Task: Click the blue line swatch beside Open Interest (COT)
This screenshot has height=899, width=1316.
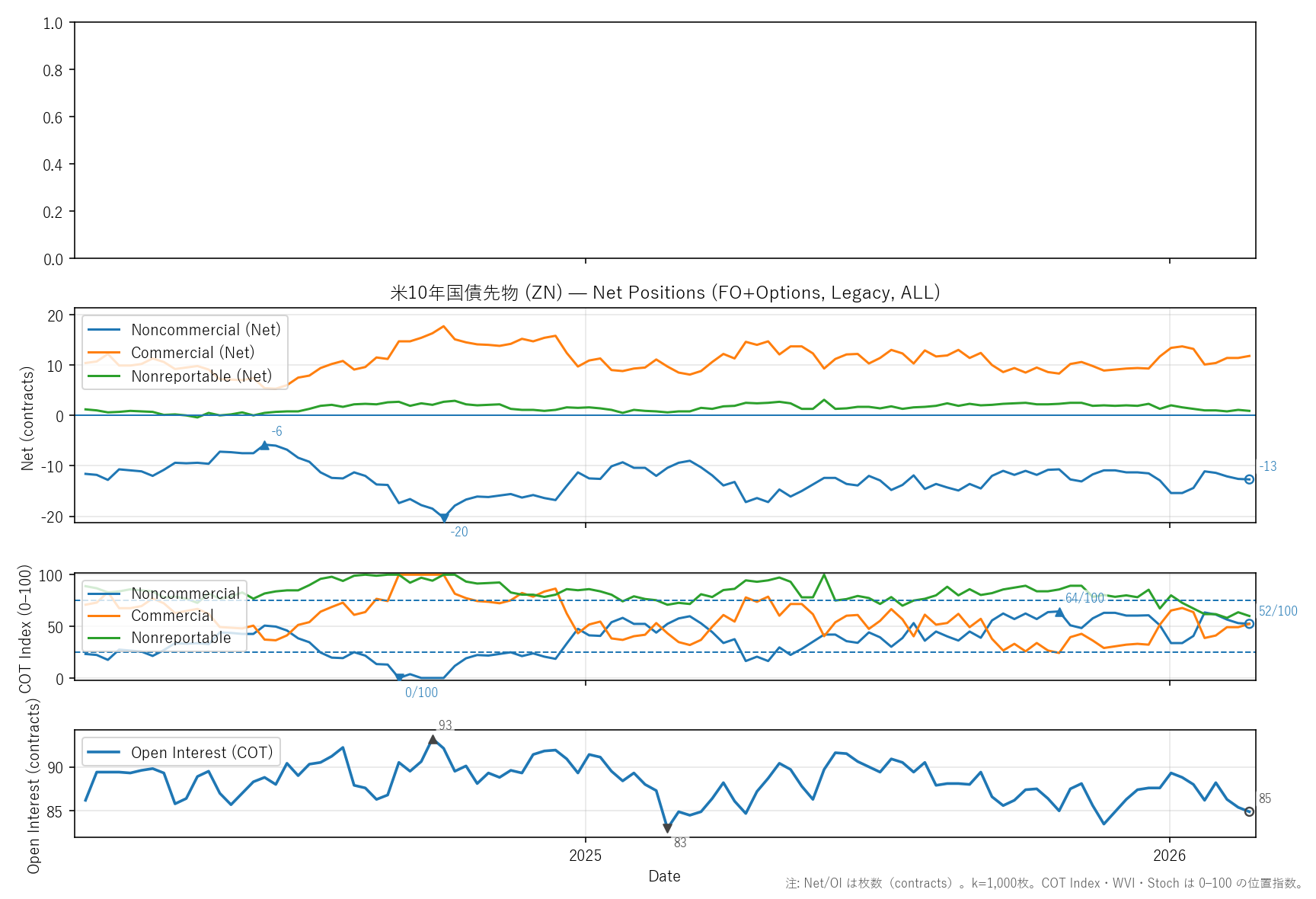Action: (104, 753)
